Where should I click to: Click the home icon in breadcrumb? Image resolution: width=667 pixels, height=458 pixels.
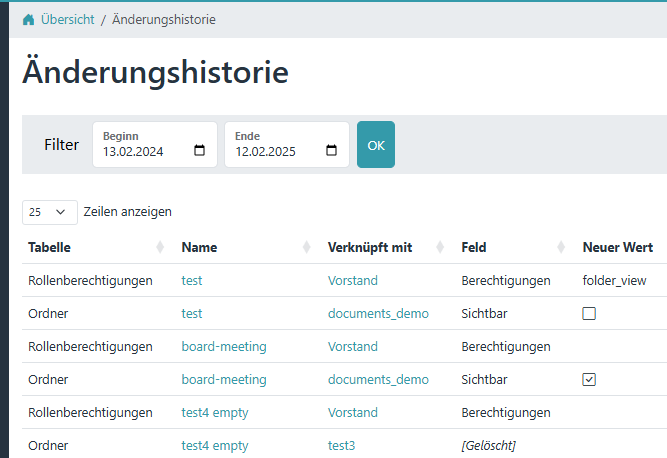[x=28, y=19]
